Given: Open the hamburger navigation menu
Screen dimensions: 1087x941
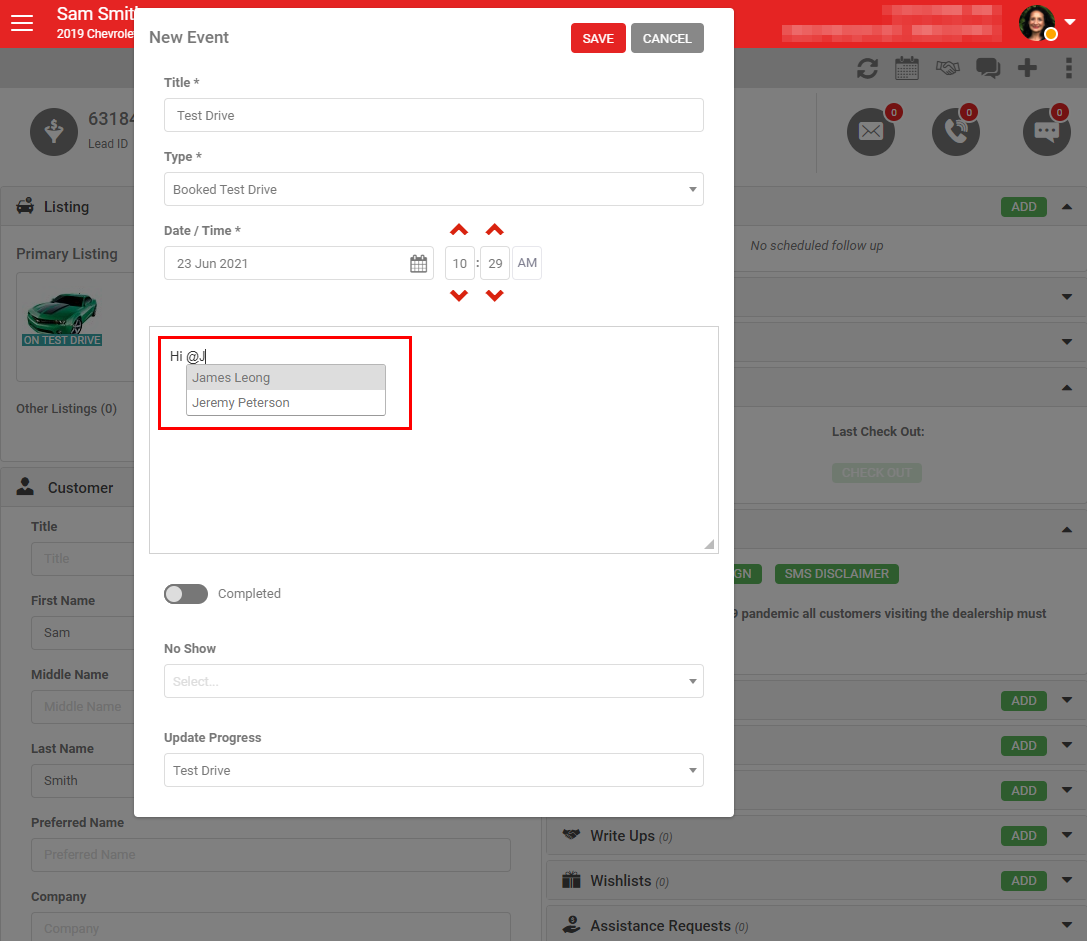Looking at the screenshot, I should click(22, 23).
